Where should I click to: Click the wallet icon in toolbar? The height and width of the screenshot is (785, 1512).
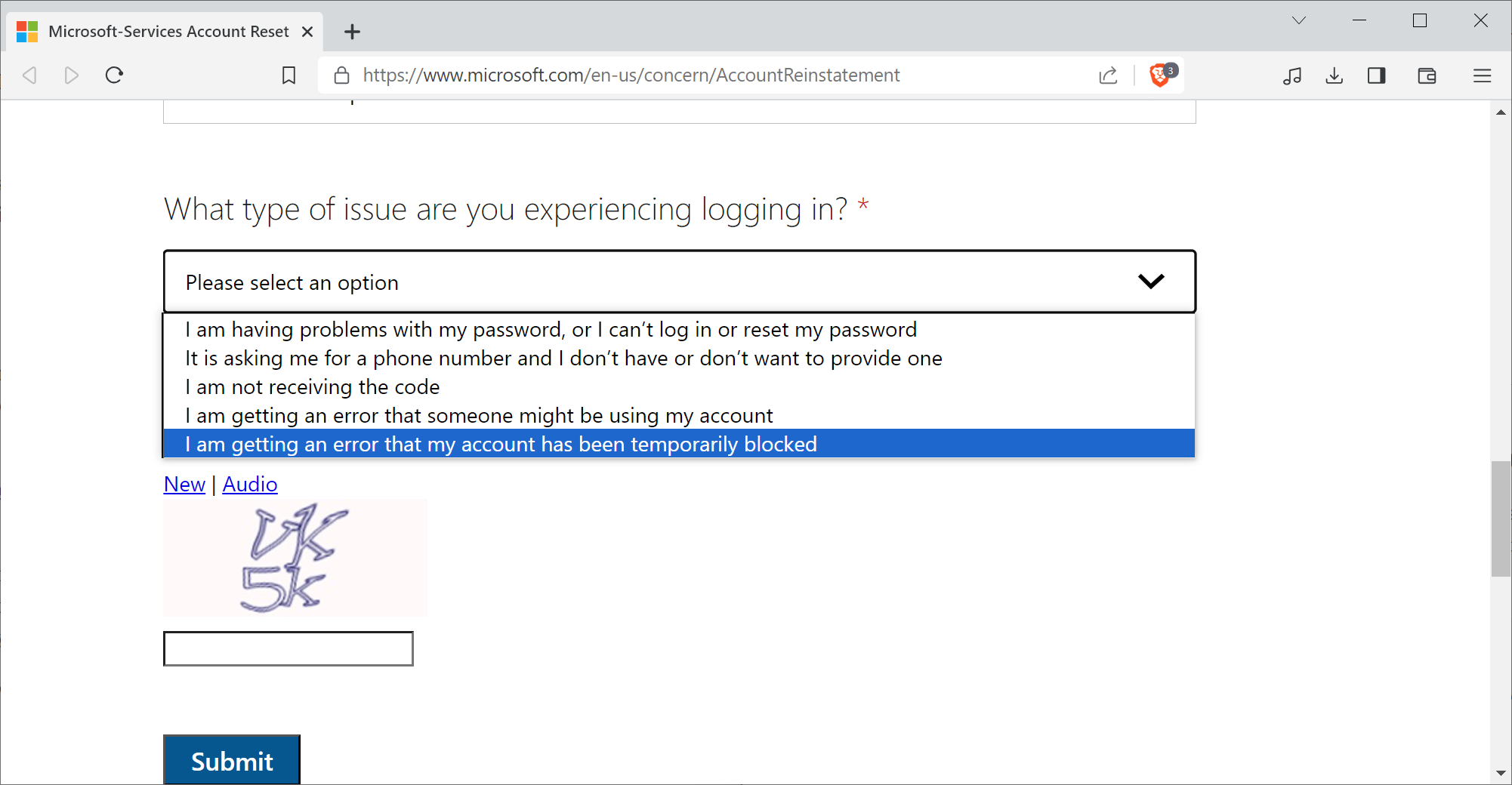(x=1427, y=75)
